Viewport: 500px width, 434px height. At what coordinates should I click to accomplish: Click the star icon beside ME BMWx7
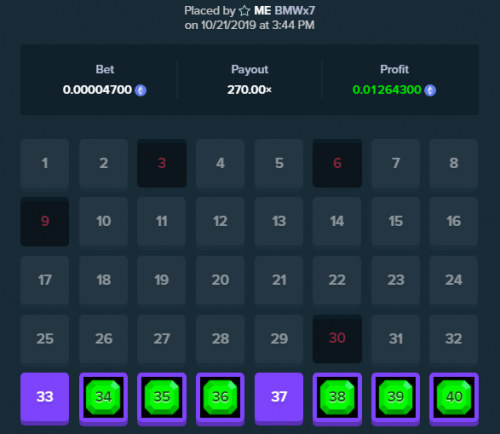244,11
